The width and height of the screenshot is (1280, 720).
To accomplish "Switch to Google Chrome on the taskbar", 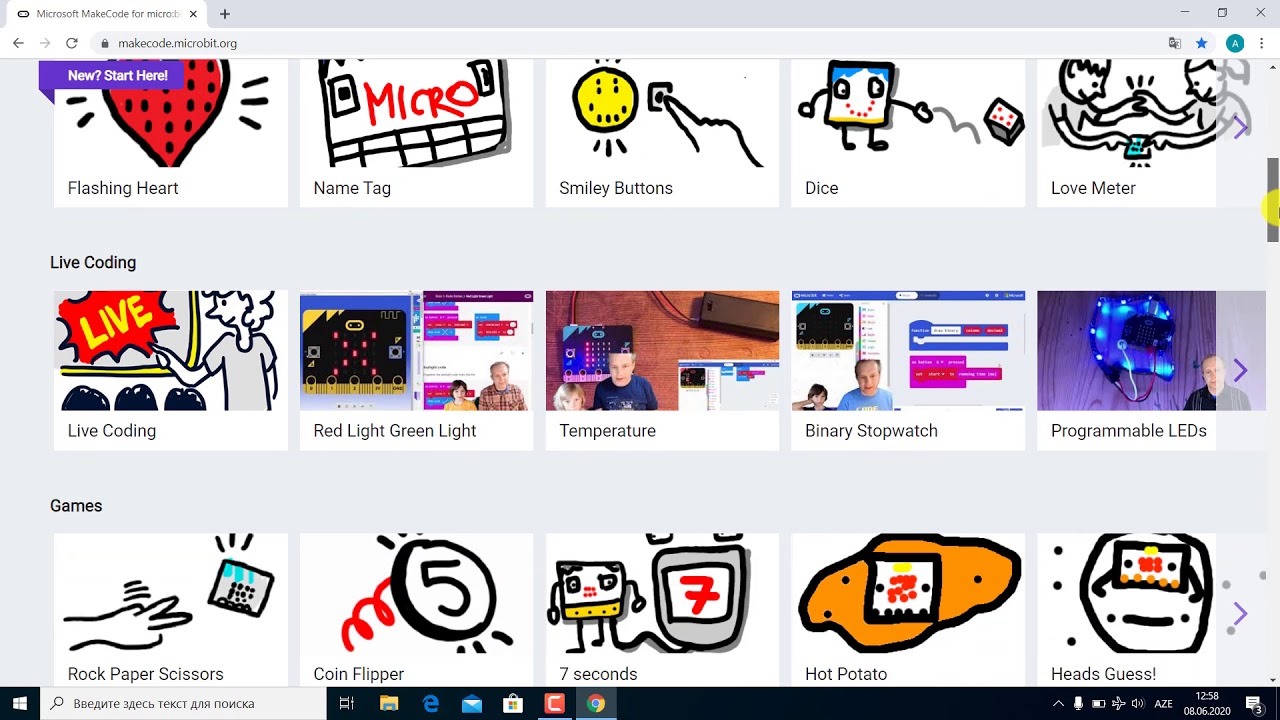I will point(596,703).
